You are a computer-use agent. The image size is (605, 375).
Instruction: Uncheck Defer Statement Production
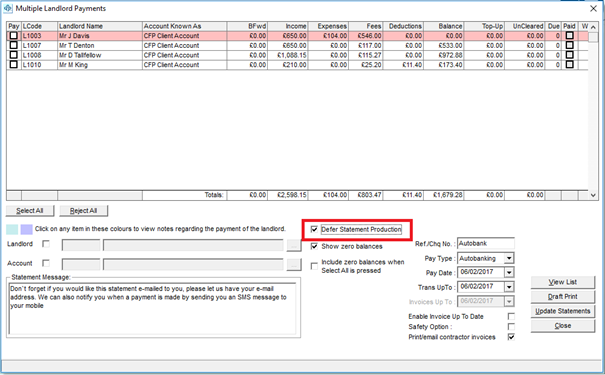[314, 229]
